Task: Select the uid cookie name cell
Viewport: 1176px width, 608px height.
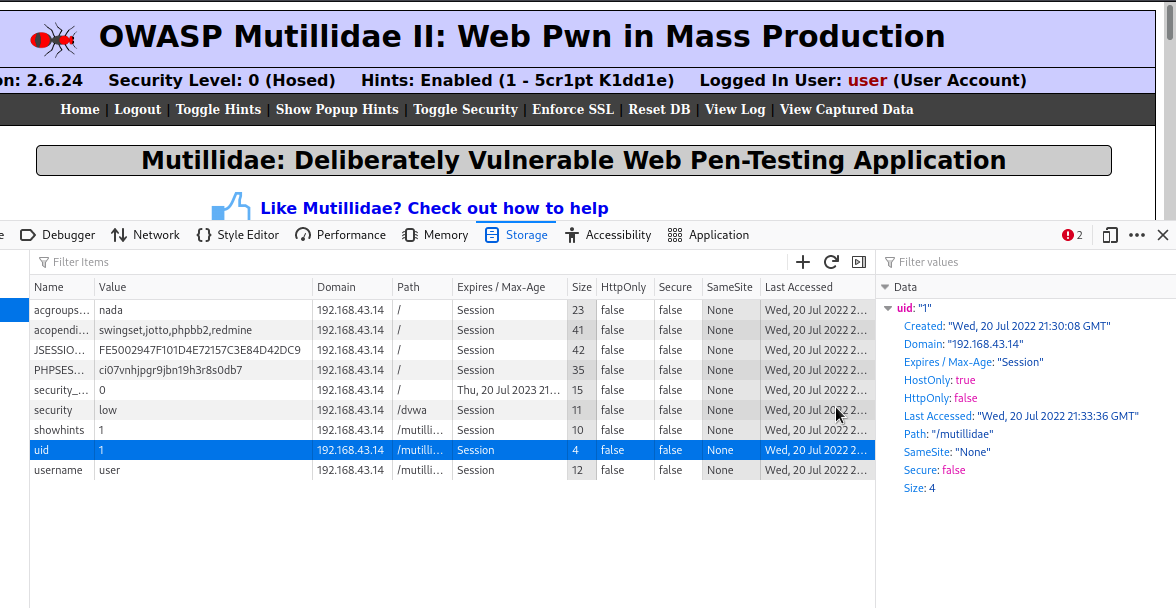Action: [62, 450]
